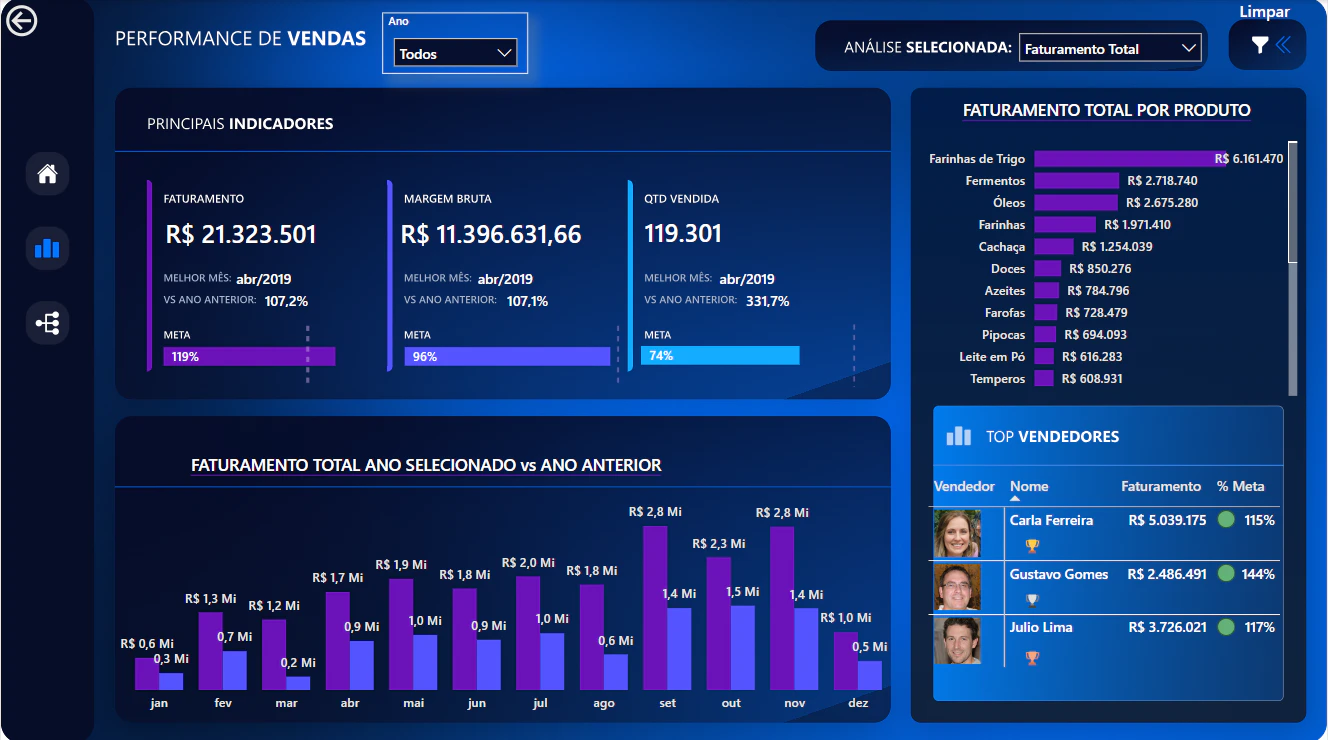Click the Limpar filter funnel icon

pyautogui.click(x=1260, y=44)
